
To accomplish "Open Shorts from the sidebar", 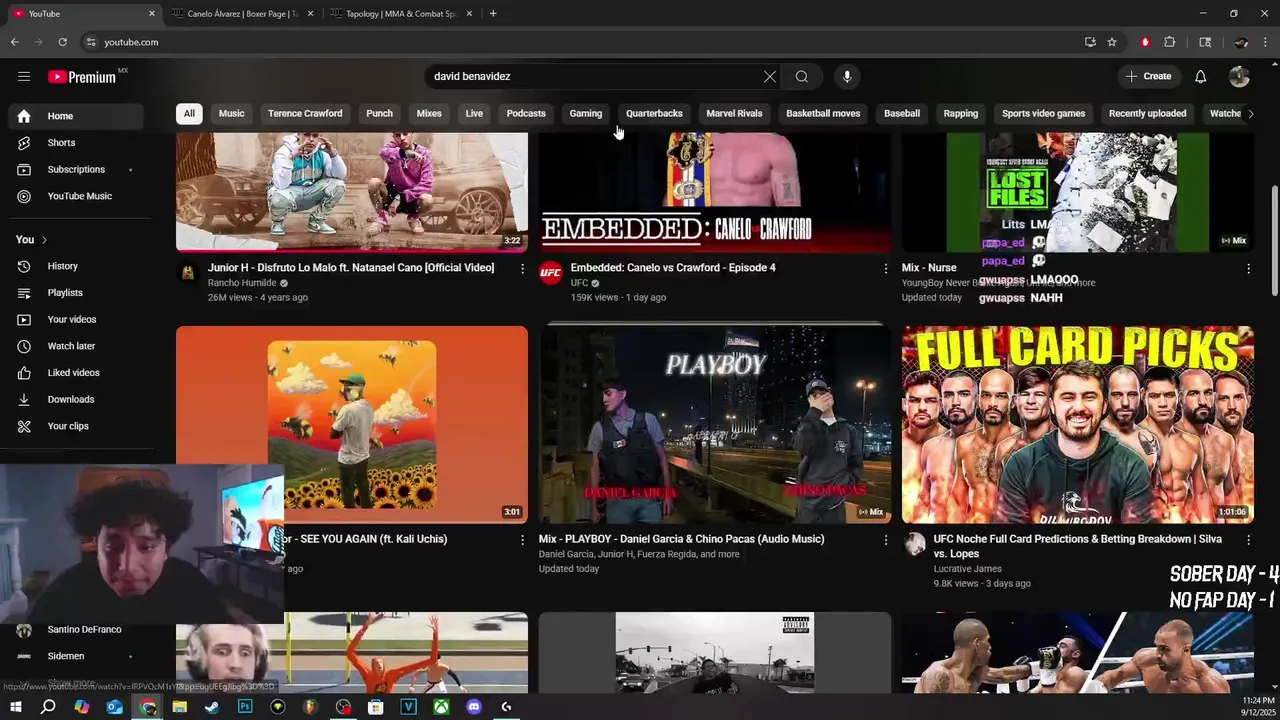I will [76, 143].
